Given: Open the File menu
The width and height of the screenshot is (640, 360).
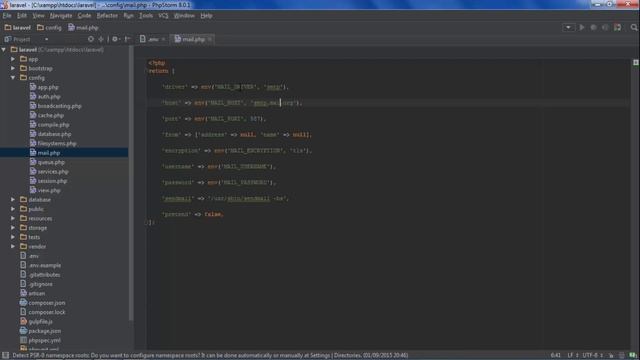Looking at the screenshot, I should [7, 16].
